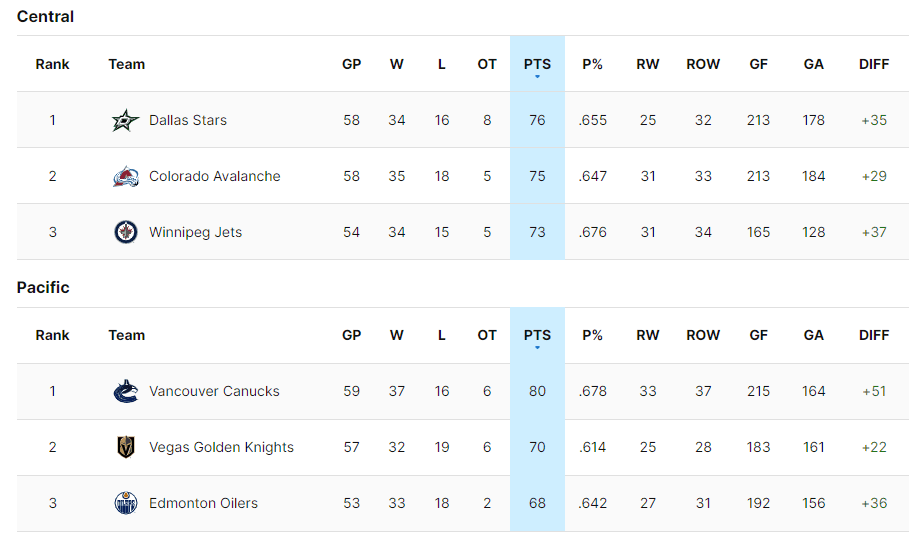Sort Pacific table by Rank header
Image resolution: width=909 pixels, height=534 pixels.
click(x=52, y=335)
